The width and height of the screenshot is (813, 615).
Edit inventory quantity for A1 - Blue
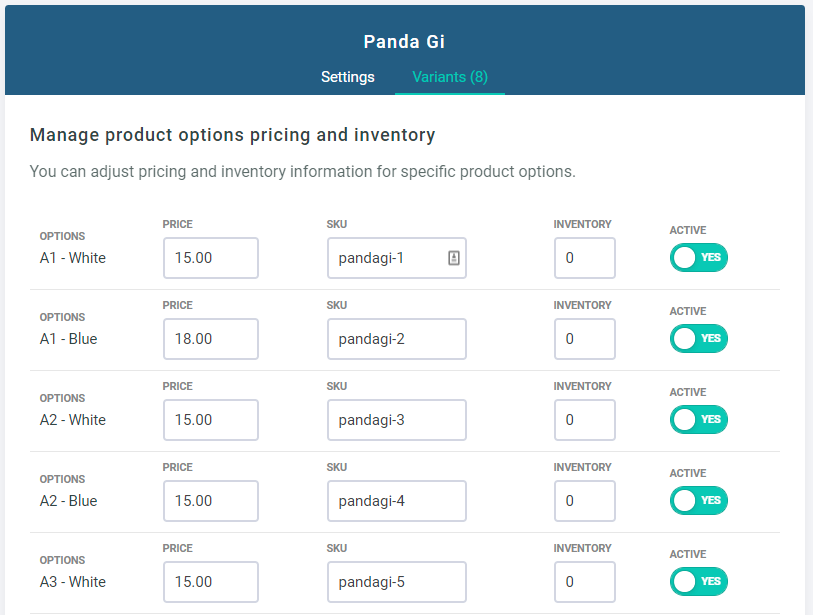(x=584, y=339)
